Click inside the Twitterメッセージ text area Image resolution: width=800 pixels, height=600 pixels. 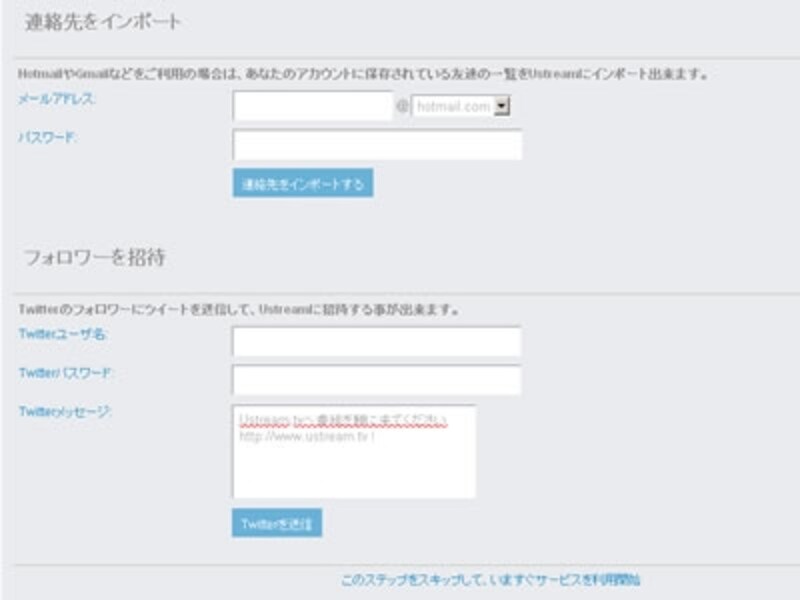click(354, 451)
